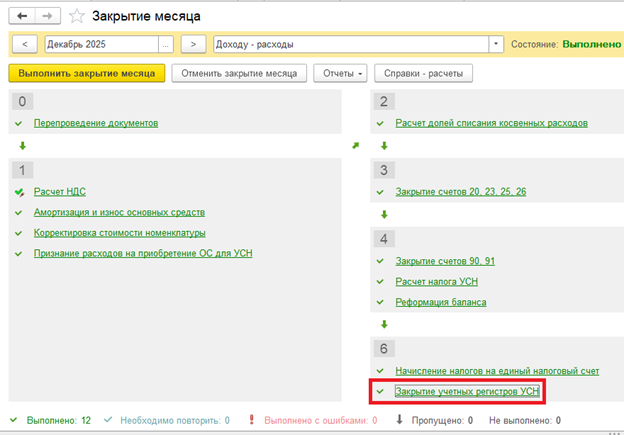Screen dimensions: 624x435
Task: Open Расчет НДС operation
Action: [x=60, y=192]
